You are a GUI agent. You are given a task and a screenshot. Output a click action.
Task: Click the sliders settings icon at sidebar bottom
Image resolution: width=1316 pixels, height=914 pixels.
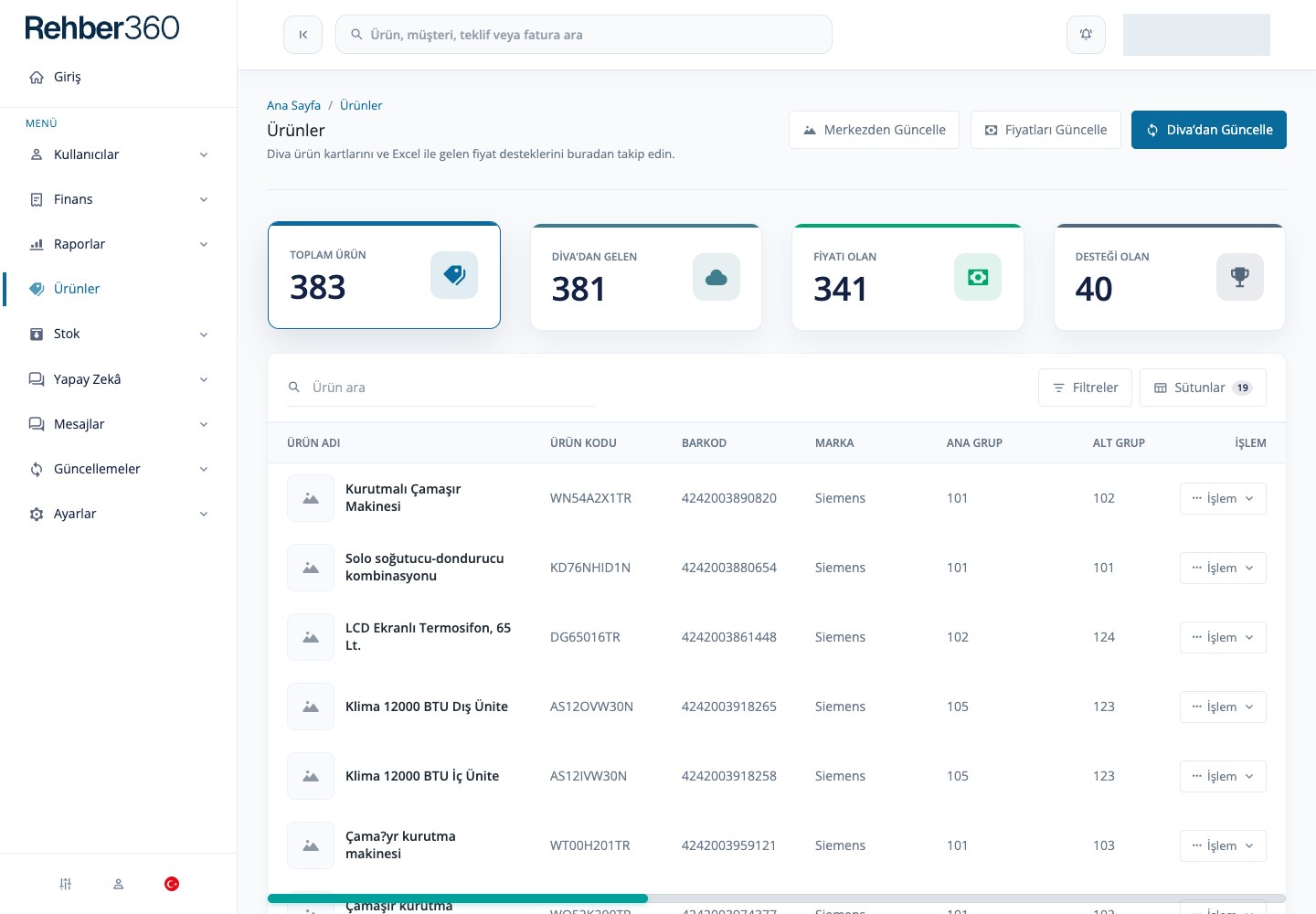coord(65,884)
